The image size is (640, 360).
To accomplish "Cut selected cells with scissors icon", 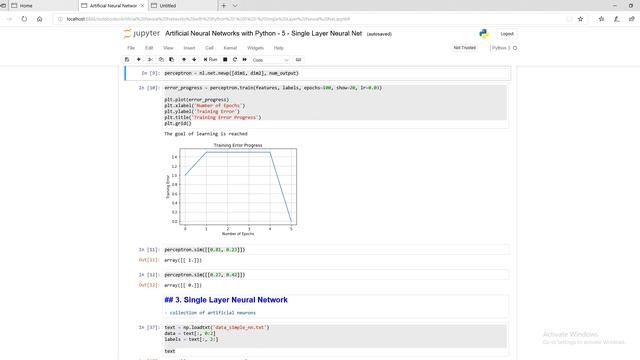I will pos(150,60).
